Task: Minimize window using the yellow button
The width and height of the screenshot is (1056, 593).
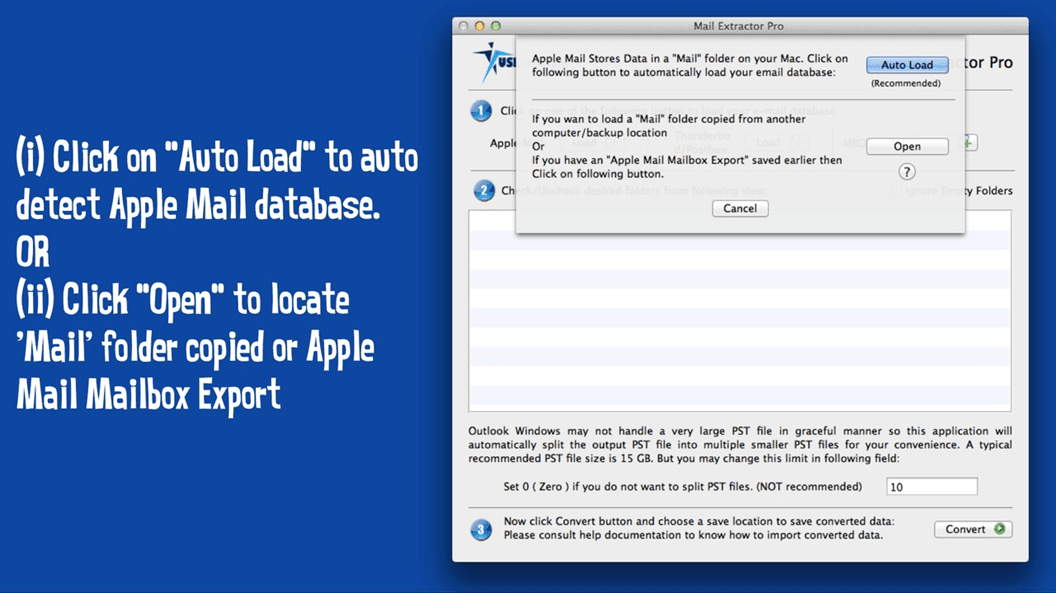Action: click(479, 26)
